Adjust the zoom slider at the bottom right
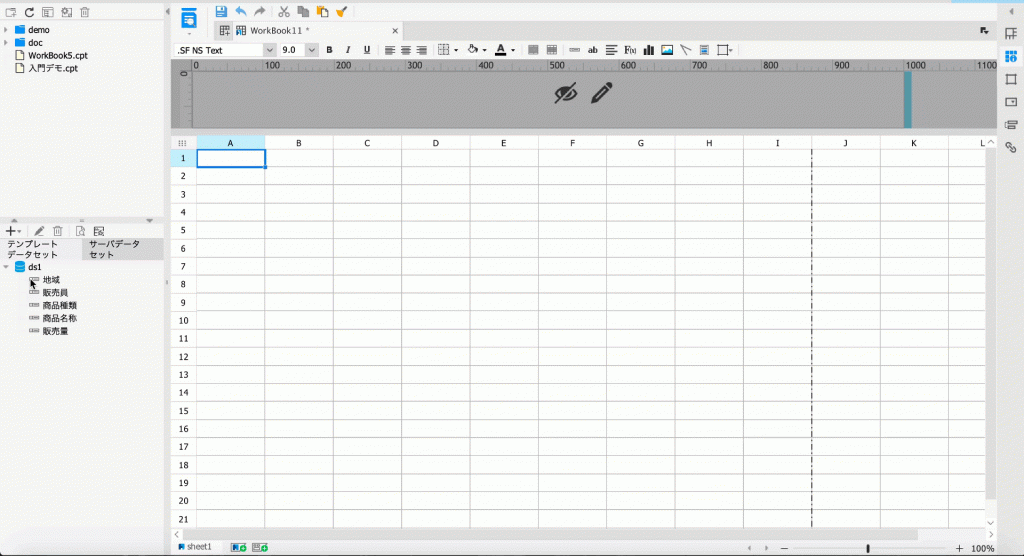 click(868, 548)
